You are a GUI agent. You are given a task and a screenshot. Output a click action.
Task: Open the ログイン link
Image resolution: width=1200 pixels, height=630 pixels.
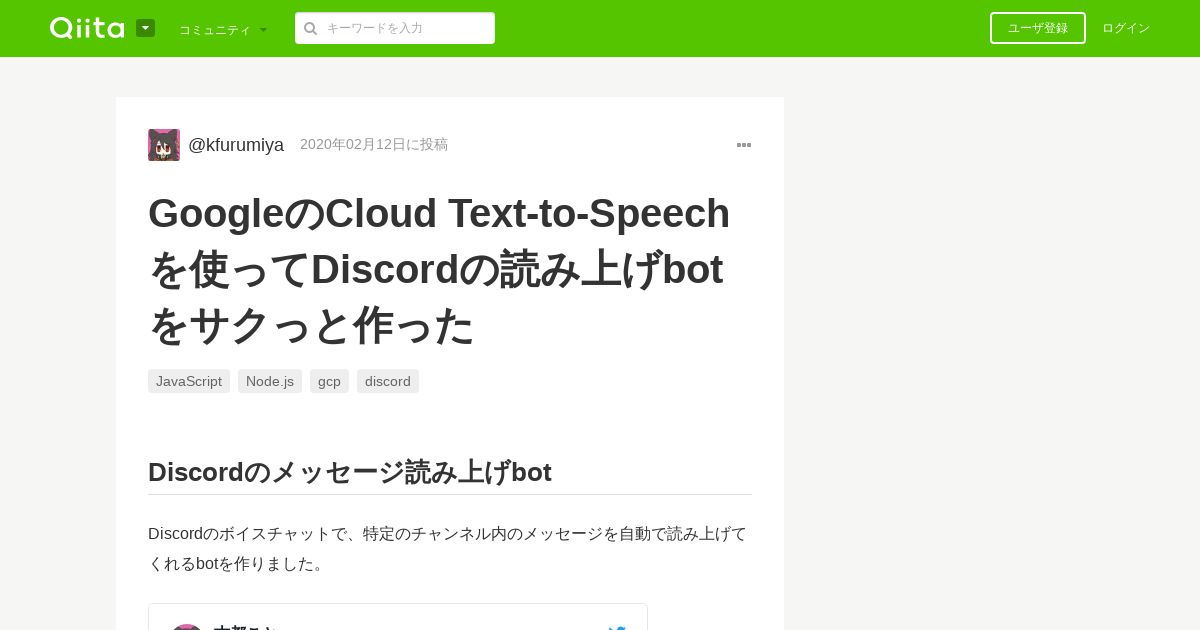pyautogui.click(x=1126, y=28)
